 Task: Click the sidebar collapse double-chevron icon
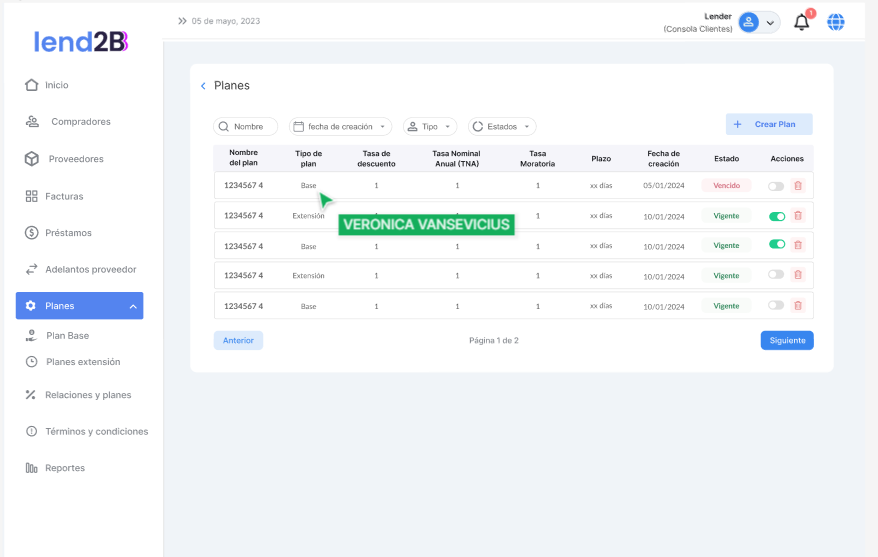(x=182, y=21)
